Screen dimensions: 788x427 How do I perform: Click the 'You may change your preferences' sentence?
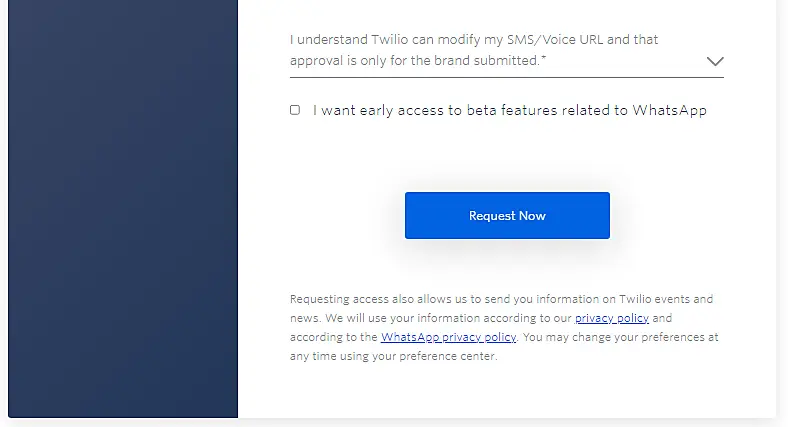point(620,337)
